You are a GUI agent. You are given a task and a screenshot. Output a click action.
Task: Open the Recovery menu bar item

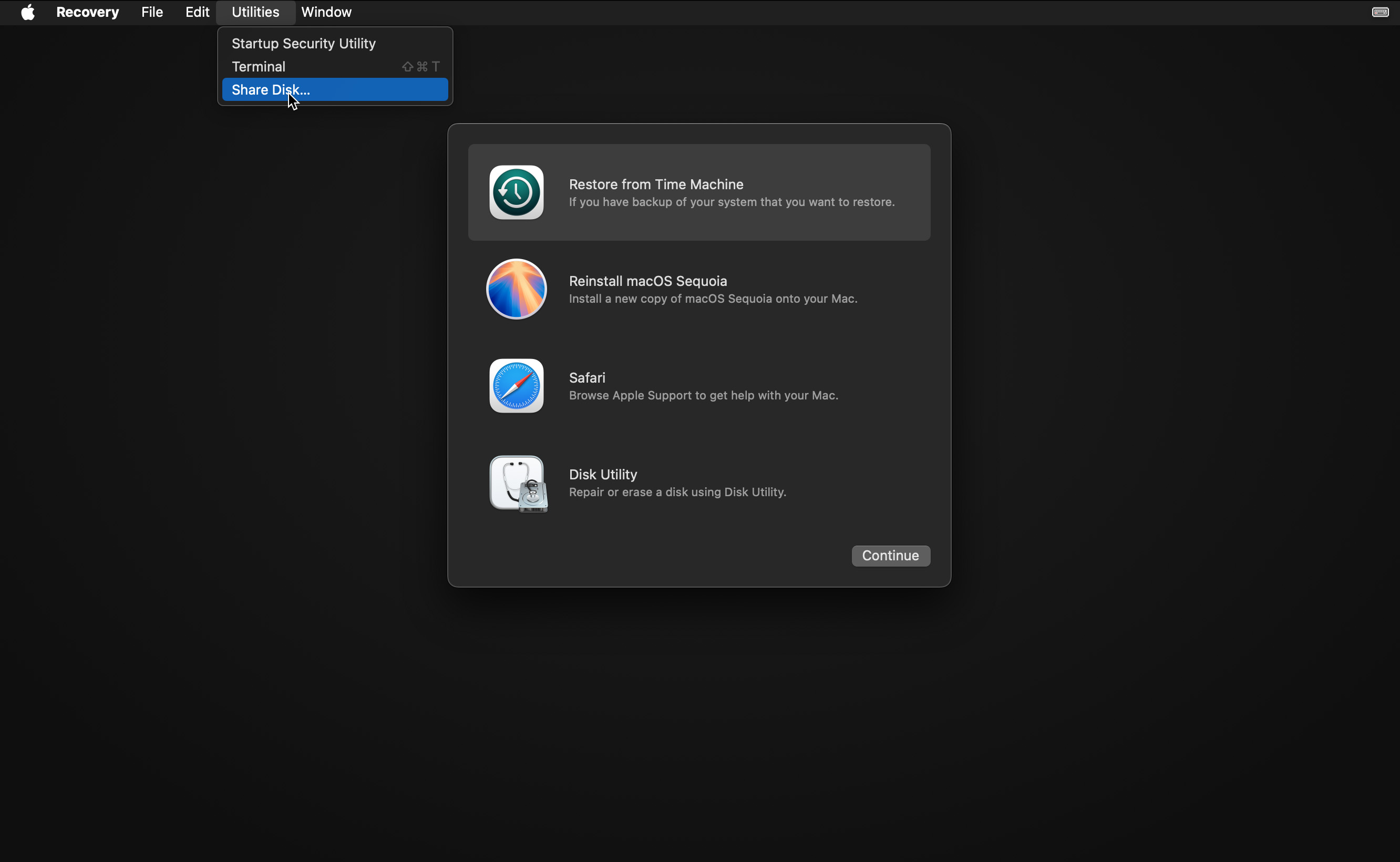[87, 11]
